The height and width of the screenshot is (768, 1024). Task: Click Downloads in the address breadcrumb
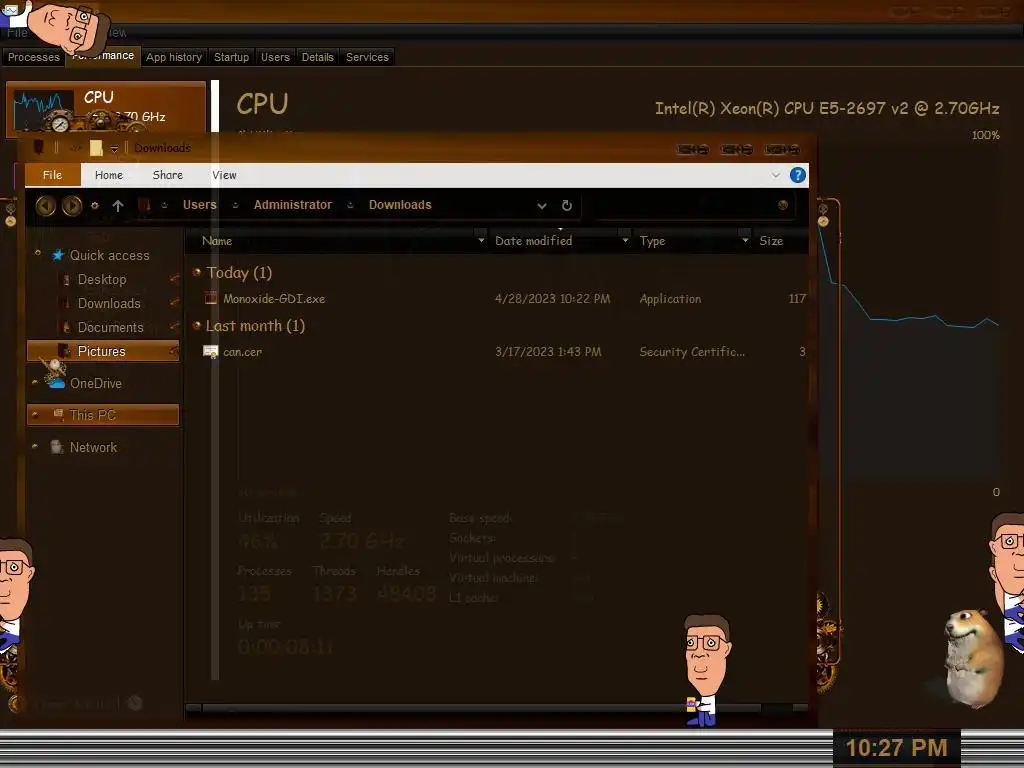[400, 205]
